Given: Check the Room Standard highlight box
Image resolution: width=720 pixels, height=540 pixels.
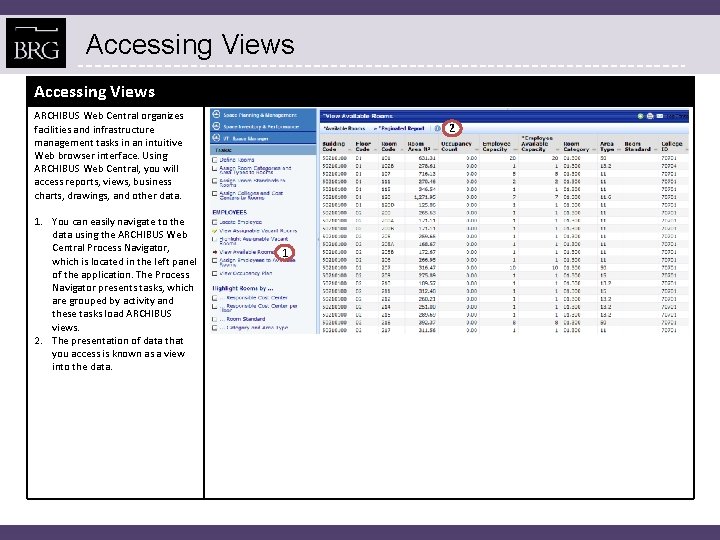Looking at the screenshot, I should point(214,319).
